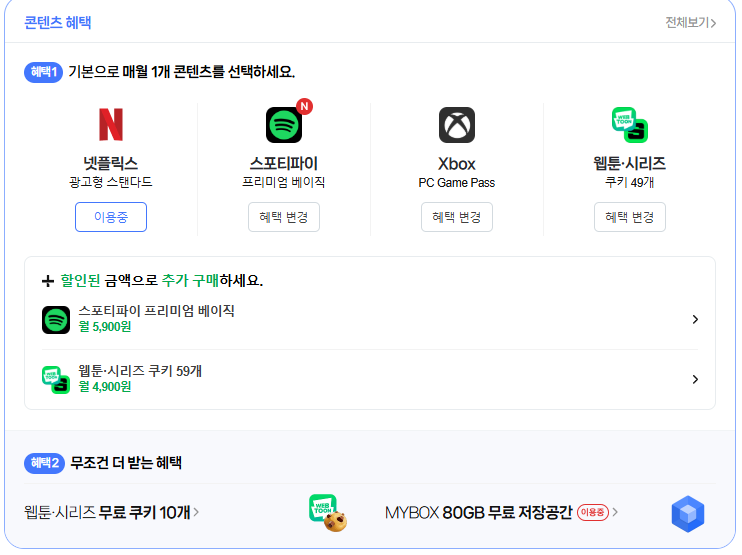This screenshot has width=742, height=555.
Task: Click the Webtoon cookie icon in 혜택2
Action: 328,513
